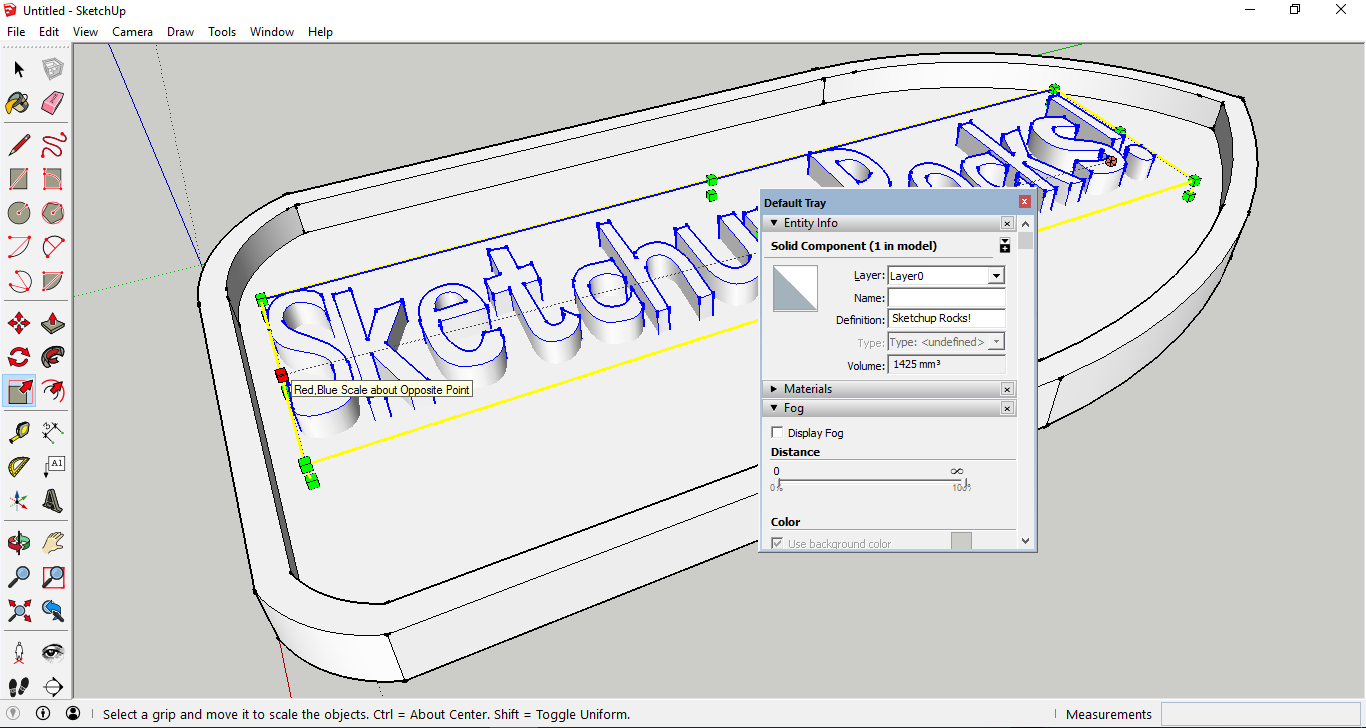Choose the 3 Point Arc tool
Viewport: 1366px width, 728px height.
coord(19,281)
